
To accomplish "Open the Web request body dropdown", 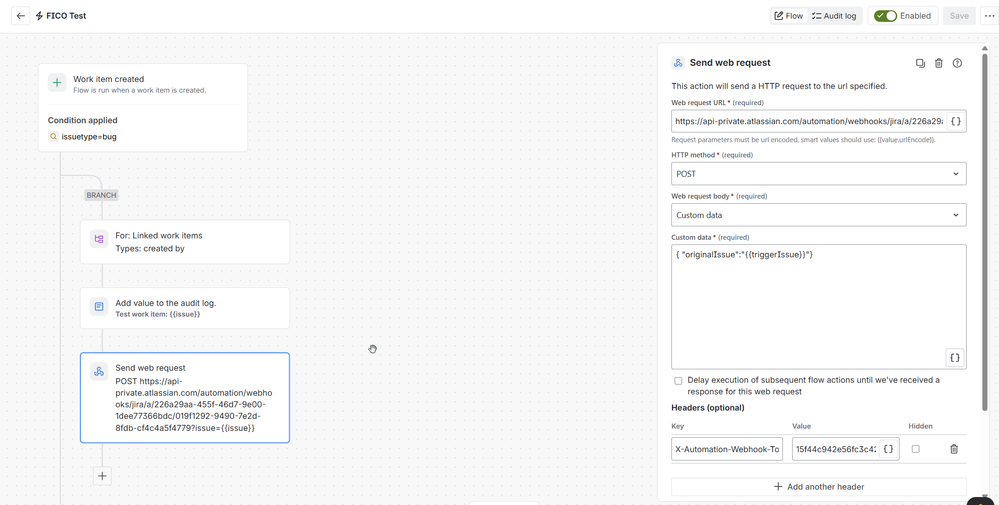I will pyautogui.click(x=819, y=215).
